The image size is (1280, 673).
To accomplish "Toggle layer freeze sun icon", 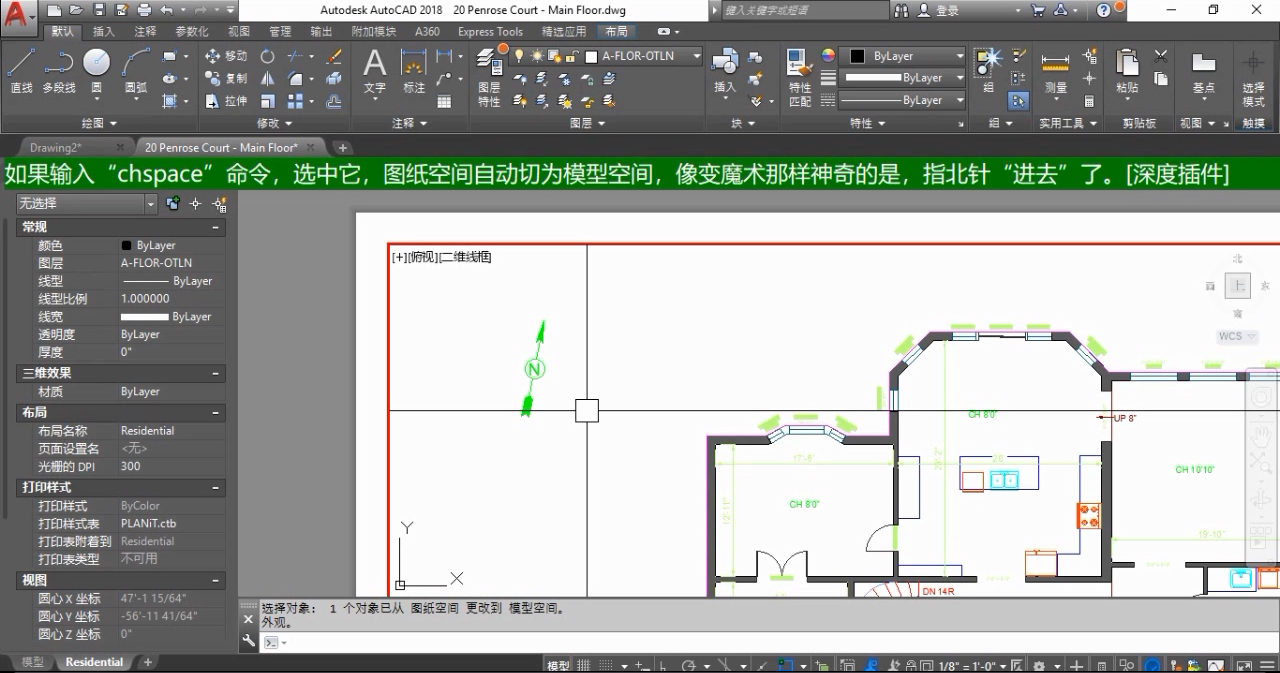I will [x=537, y=56].
